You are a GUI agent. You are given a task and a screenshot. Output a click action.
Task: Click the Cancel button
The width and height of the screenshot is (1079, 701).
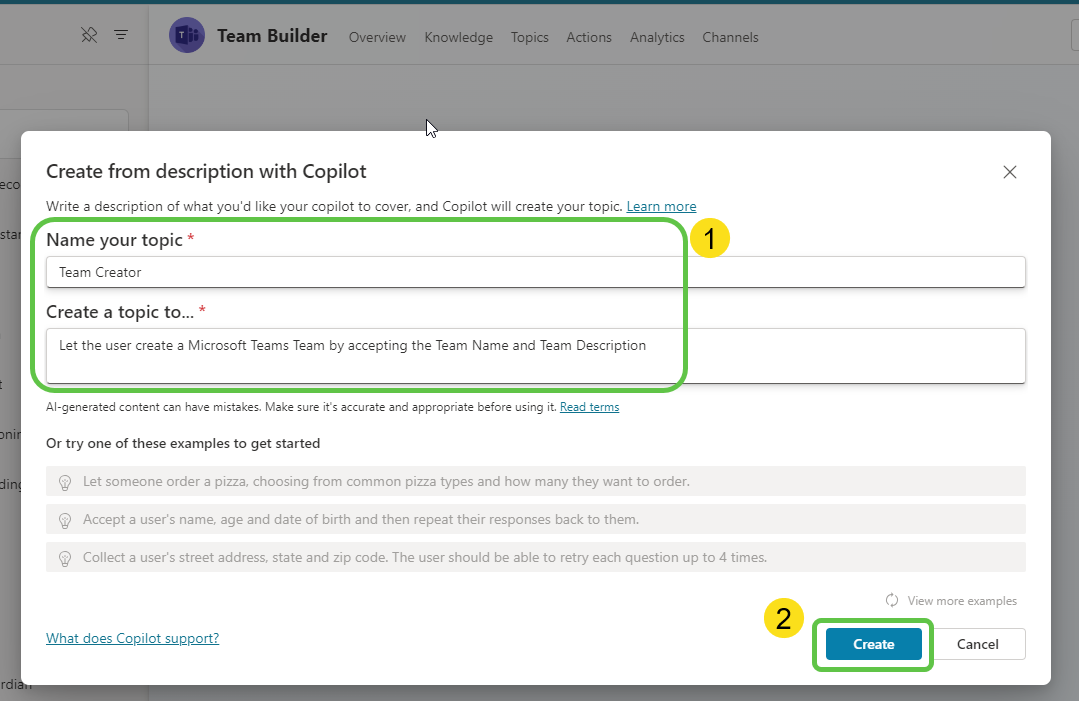[x=977, y=644]
